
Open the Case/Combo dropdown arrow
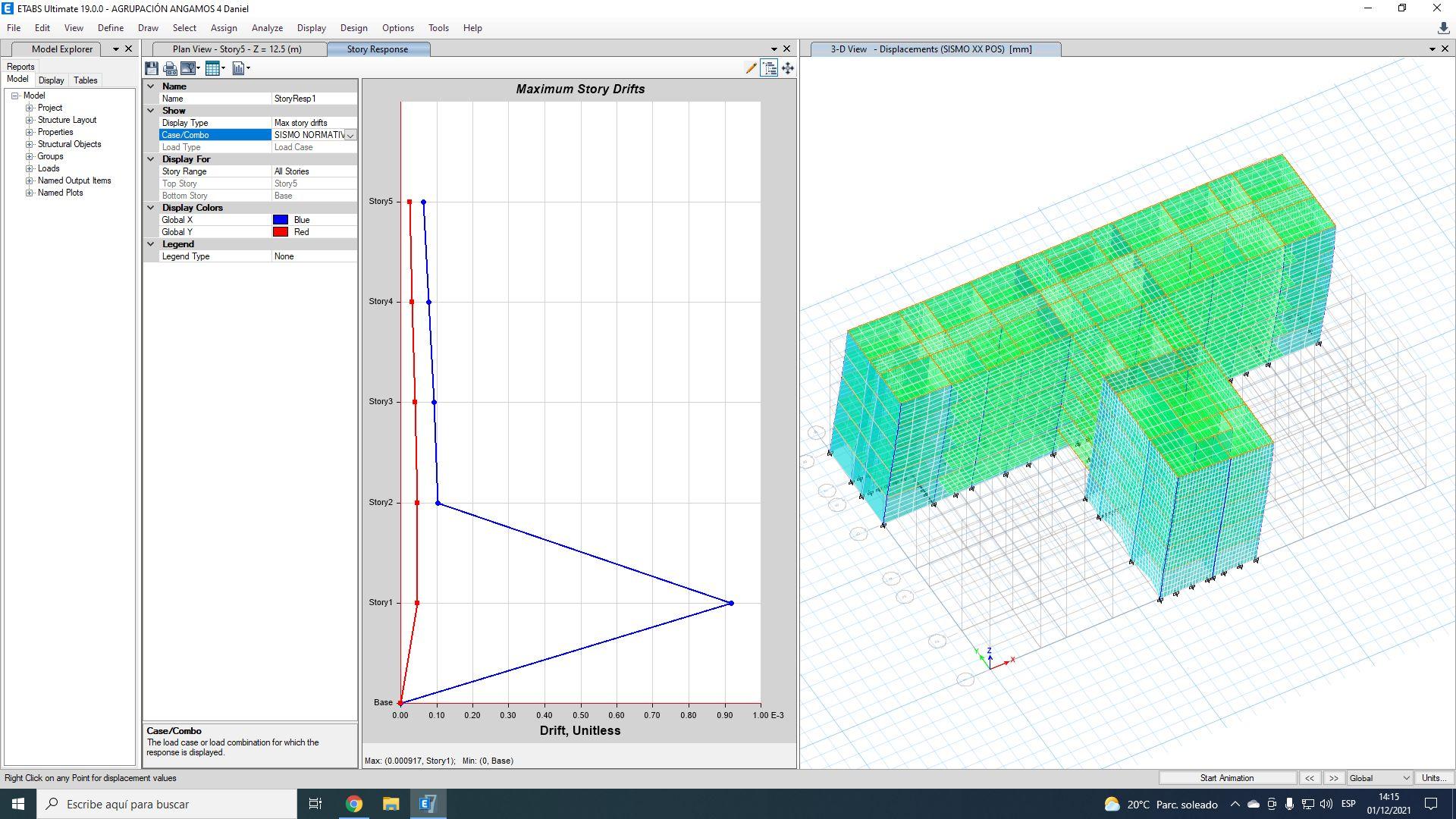point(350,135)
